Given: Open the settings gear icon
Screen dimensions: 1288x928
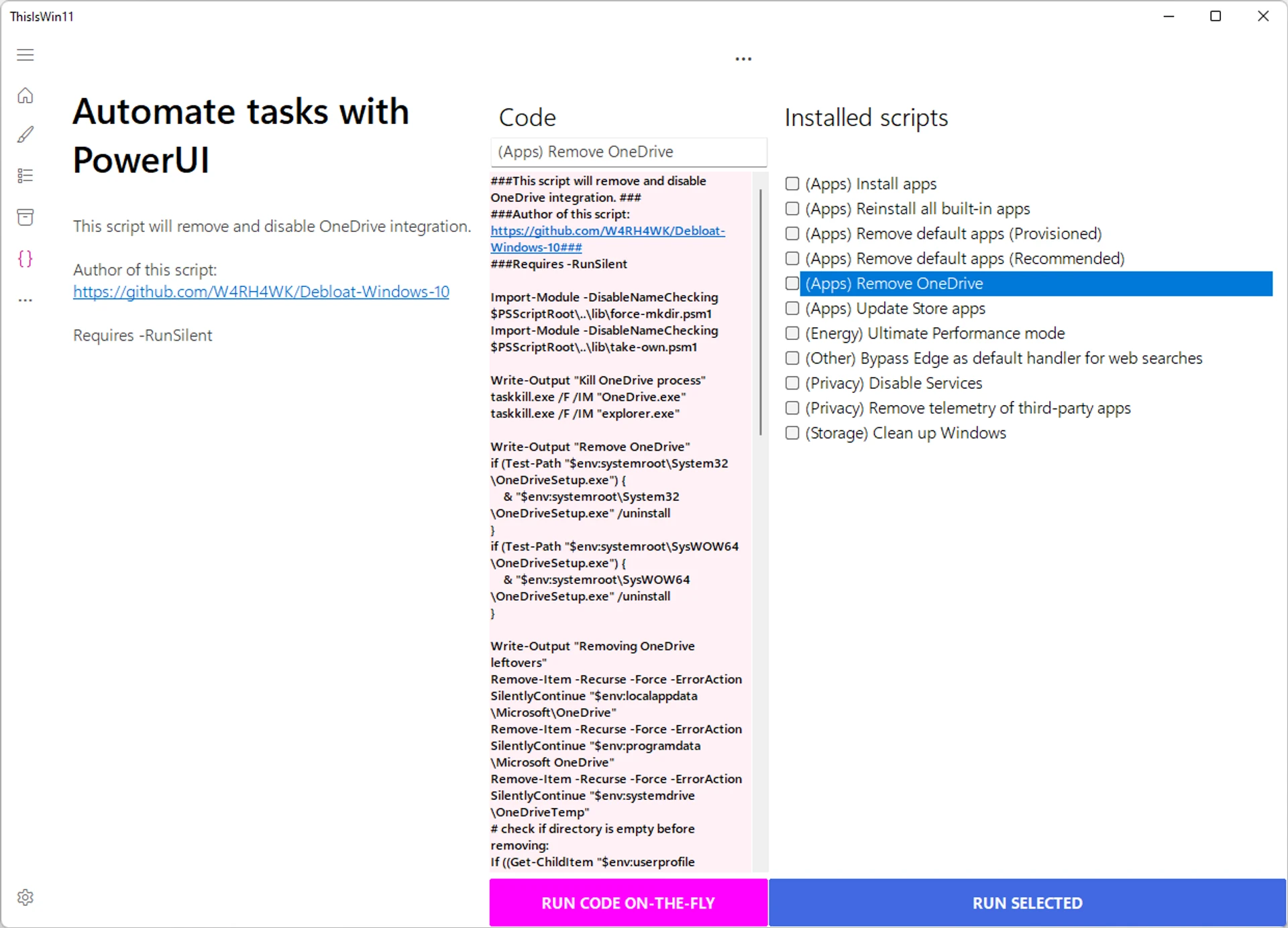Looking at the screenshot, I should tap(25, 897).
